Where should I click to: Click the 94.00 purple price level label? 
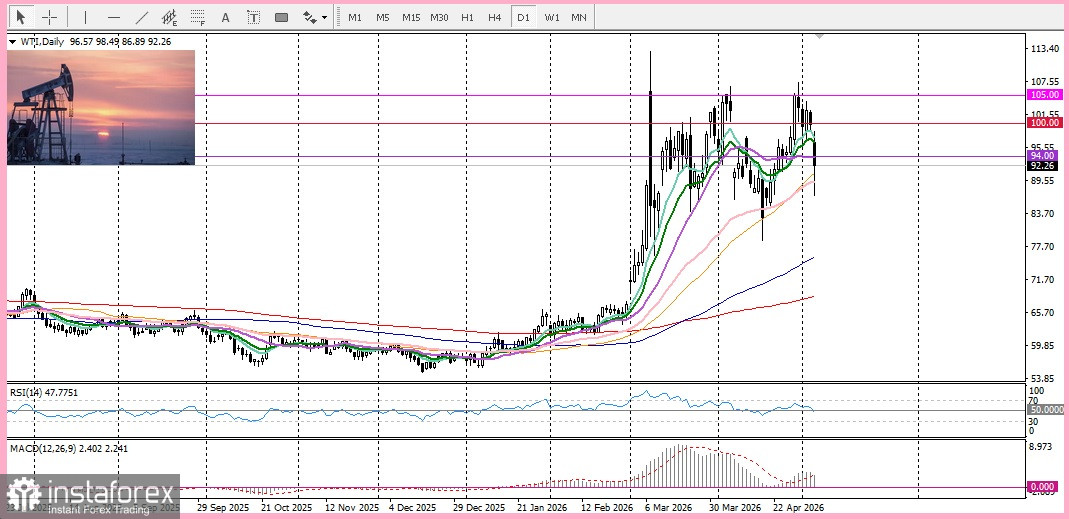pos(1044,155)
